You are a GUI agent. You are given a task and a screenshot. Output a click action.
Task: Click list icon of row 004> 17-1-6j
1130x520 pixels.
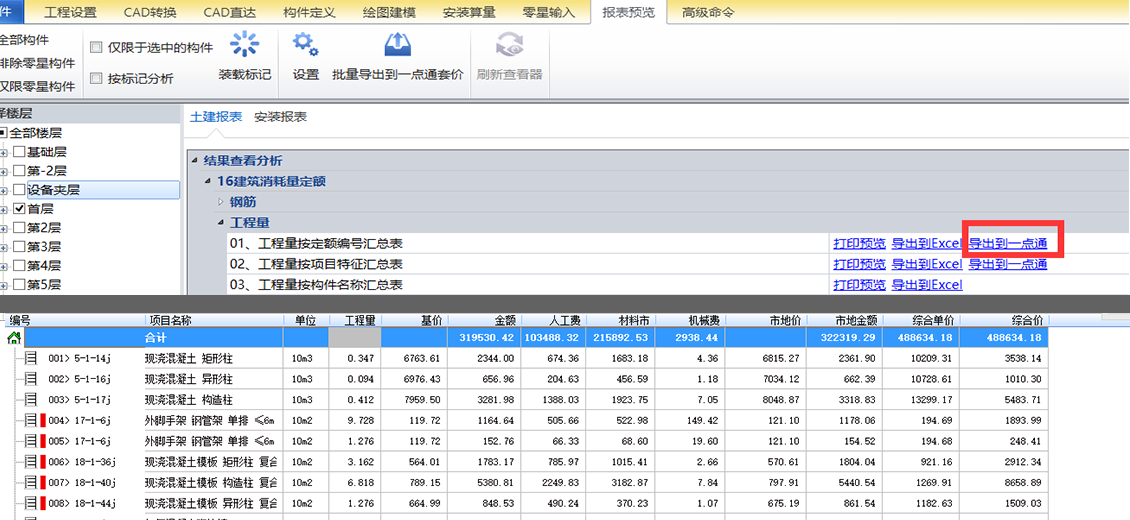tap(31, 420)
